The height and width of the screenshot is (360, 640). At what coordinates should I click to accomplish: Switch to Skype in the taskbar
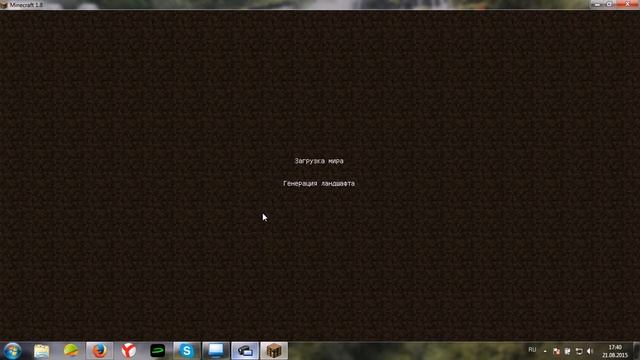[187, 351]
